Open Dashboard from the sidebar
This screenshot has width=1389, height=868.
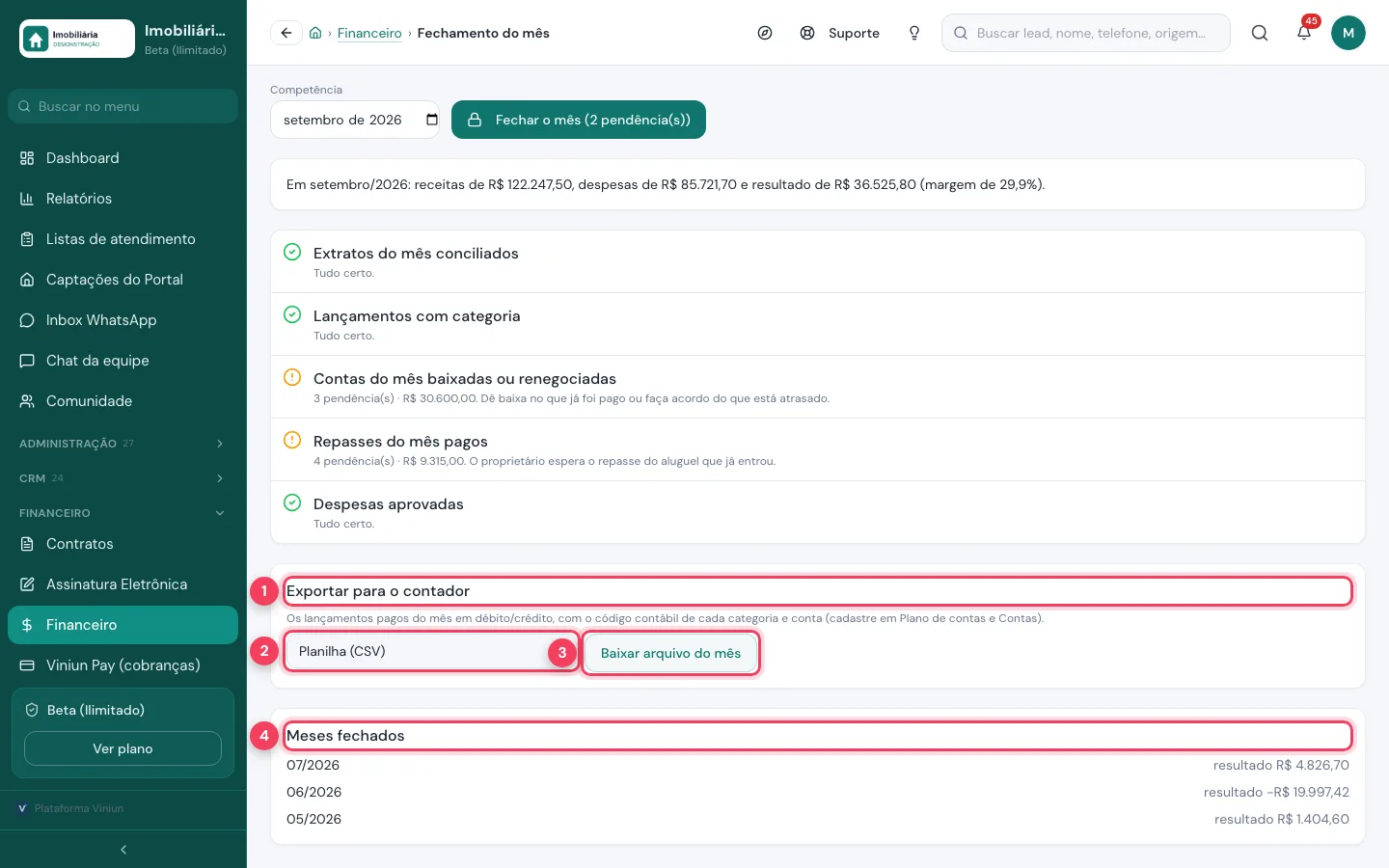click(x=123, y=158)
